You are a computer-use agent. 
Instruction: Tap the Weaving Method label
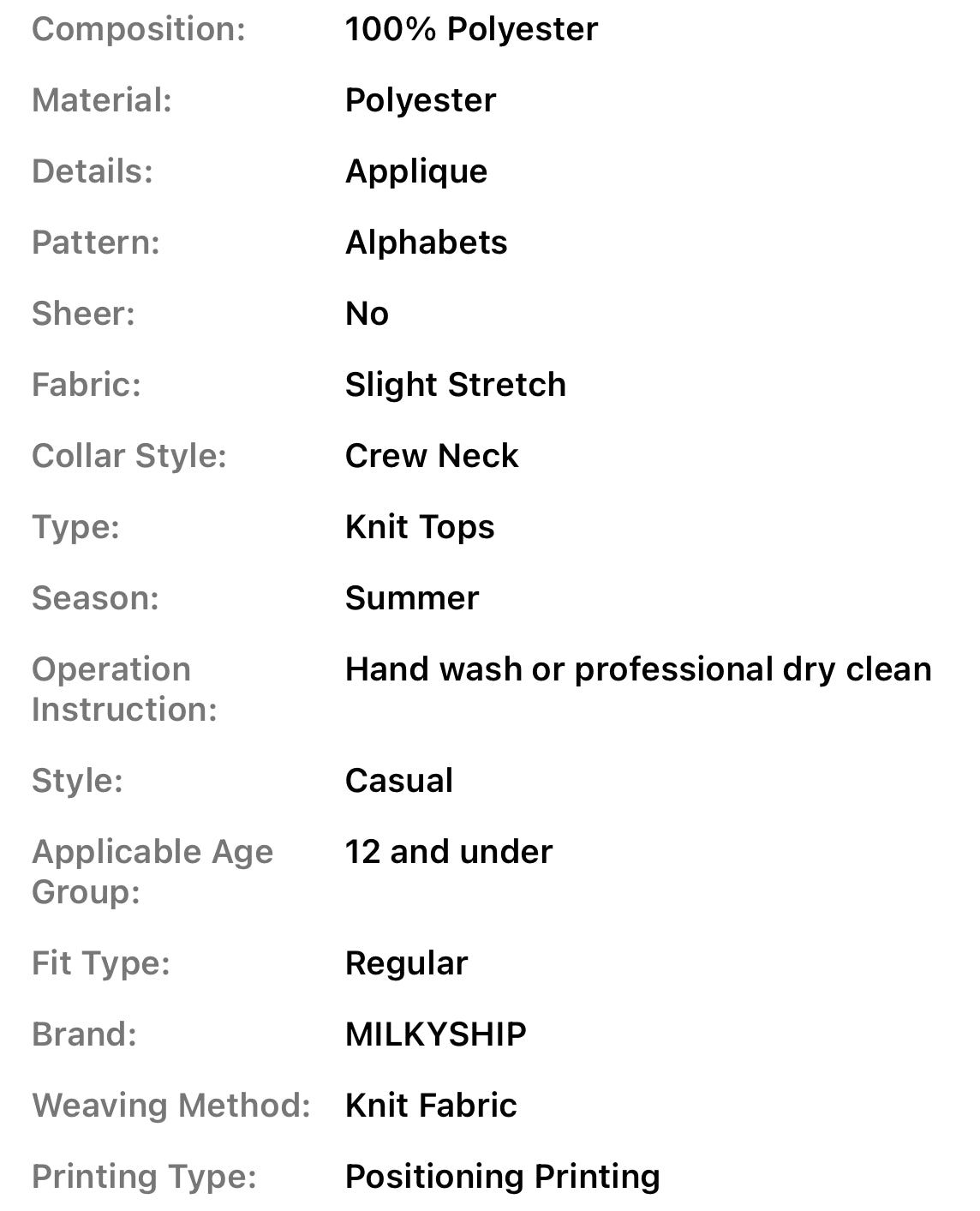(170, 1106)
